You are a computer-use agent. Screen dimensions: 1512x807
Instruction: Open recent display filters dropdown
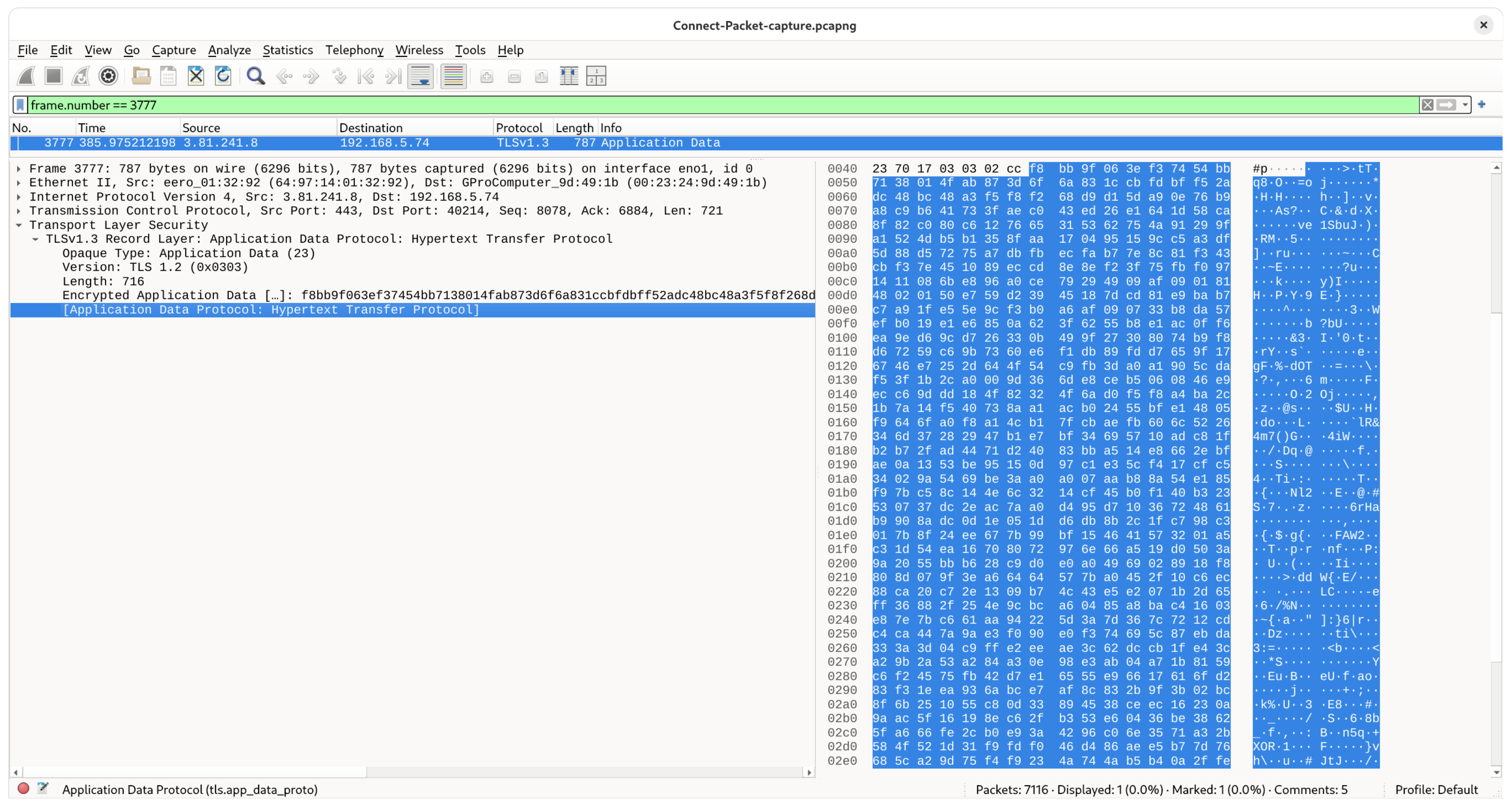[1465, 105]
